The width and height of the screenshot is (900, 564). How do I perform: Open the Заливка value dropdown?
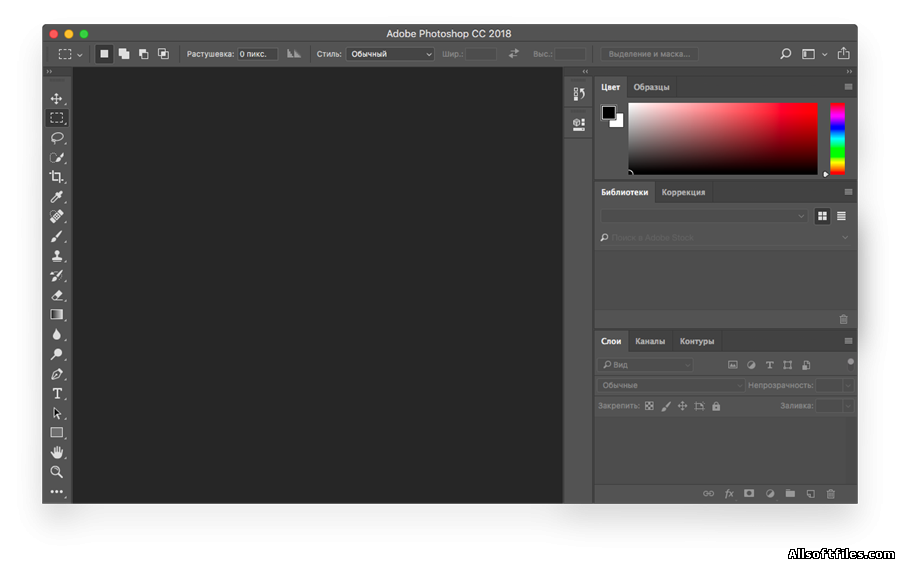pos(847,406)
